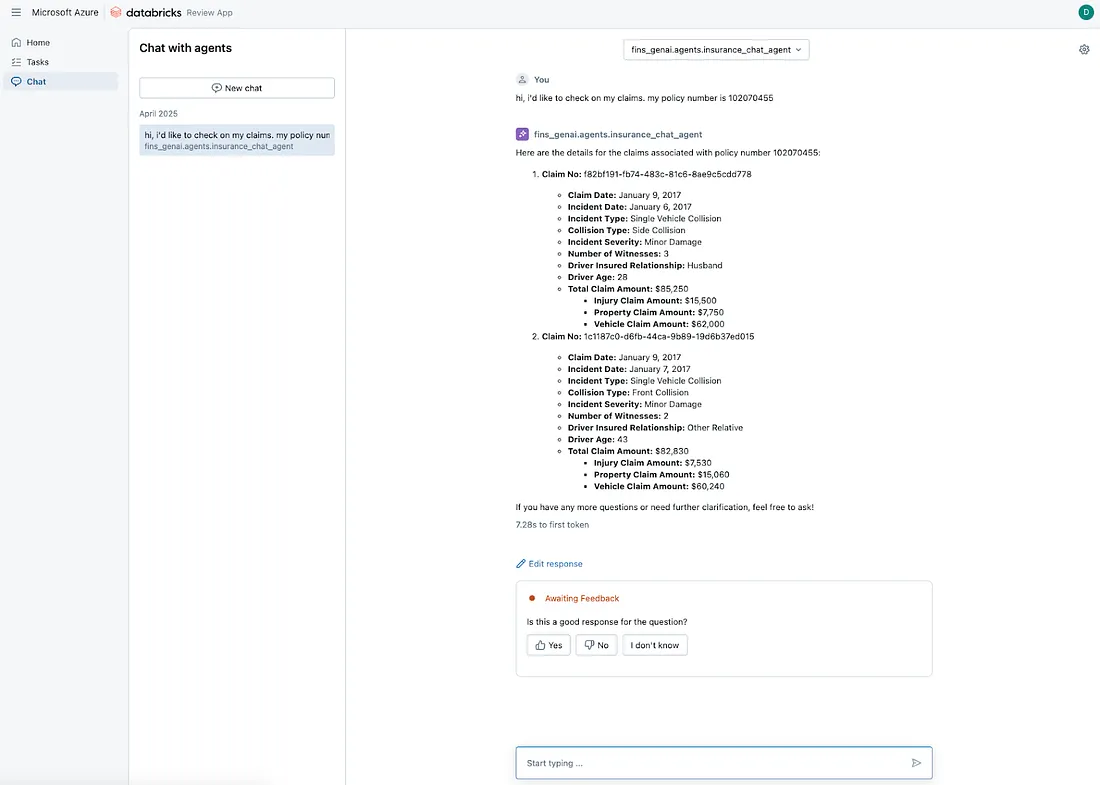Click the agent dropdown chevron arrow
This screenshot has height=785, width=1100.
798,50
